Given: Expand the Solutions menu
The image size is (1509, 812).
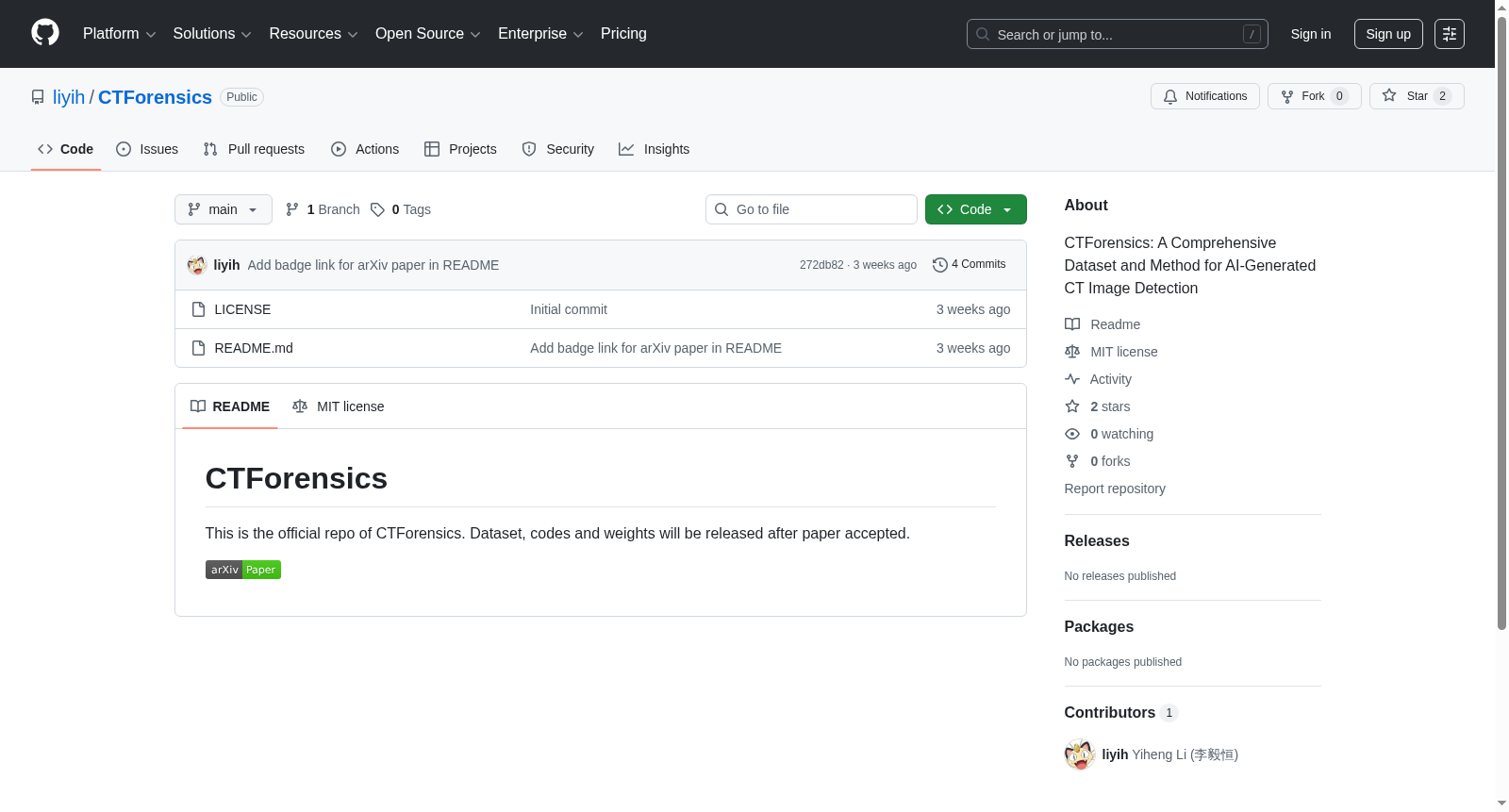Looking at the screenshot, I should pyautogui.click(x=212, y=34).
